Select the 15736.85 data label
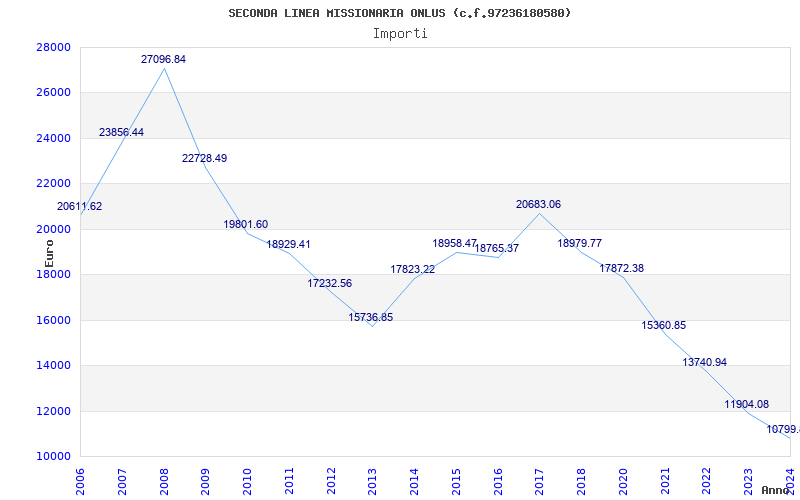This screenshot has width=800, height=500. point(371,317)
